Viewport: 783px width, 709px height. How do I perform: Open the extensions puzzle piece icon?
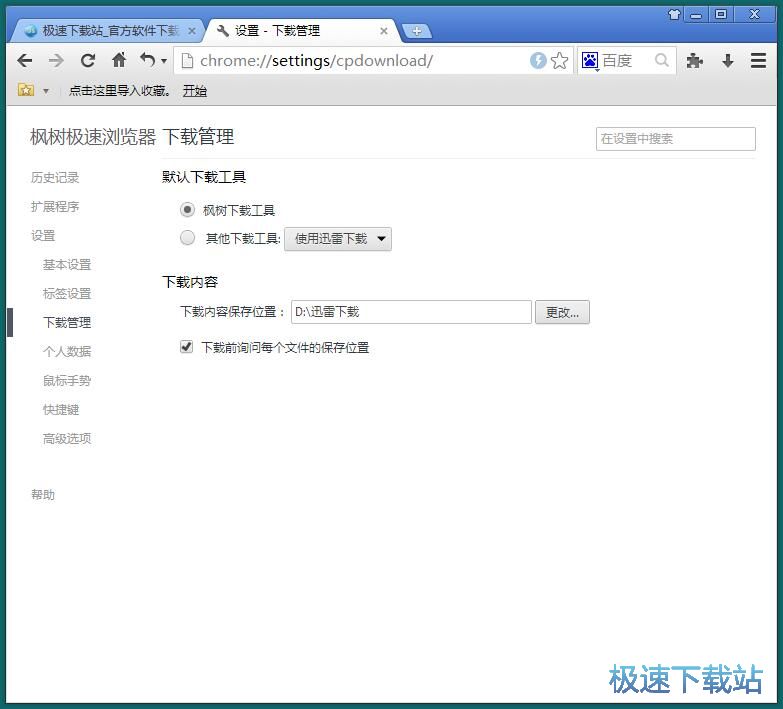click(695, 61)
